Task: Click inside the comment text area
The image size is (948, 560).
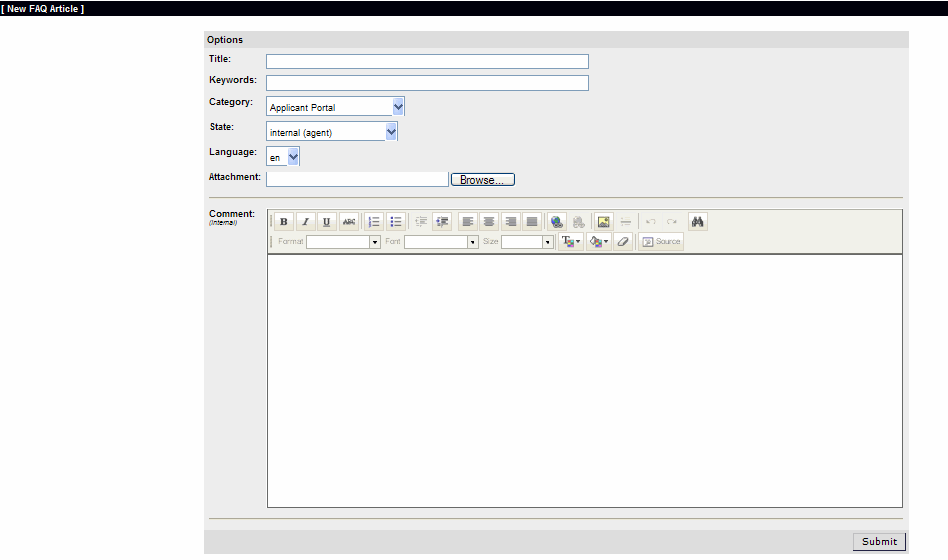Action: pos(585,381)
